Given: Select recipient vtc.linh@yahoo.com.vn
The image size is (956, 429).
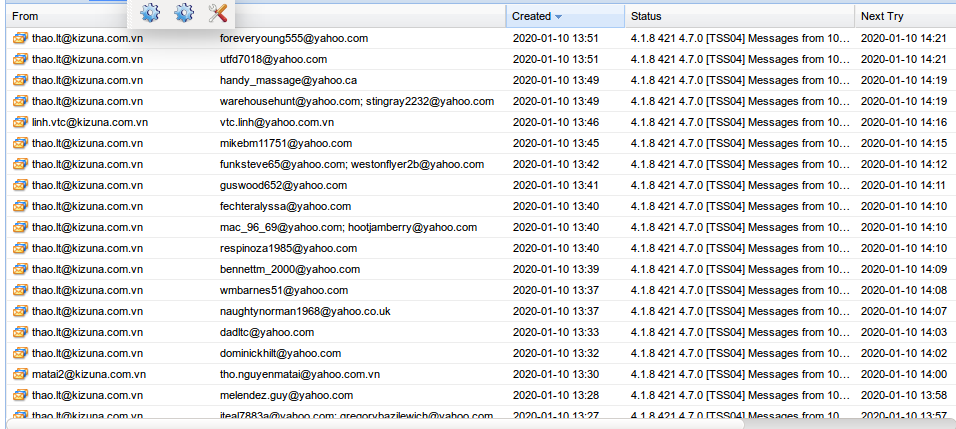Looking at the screenshot, I should (x=277, y=122).
